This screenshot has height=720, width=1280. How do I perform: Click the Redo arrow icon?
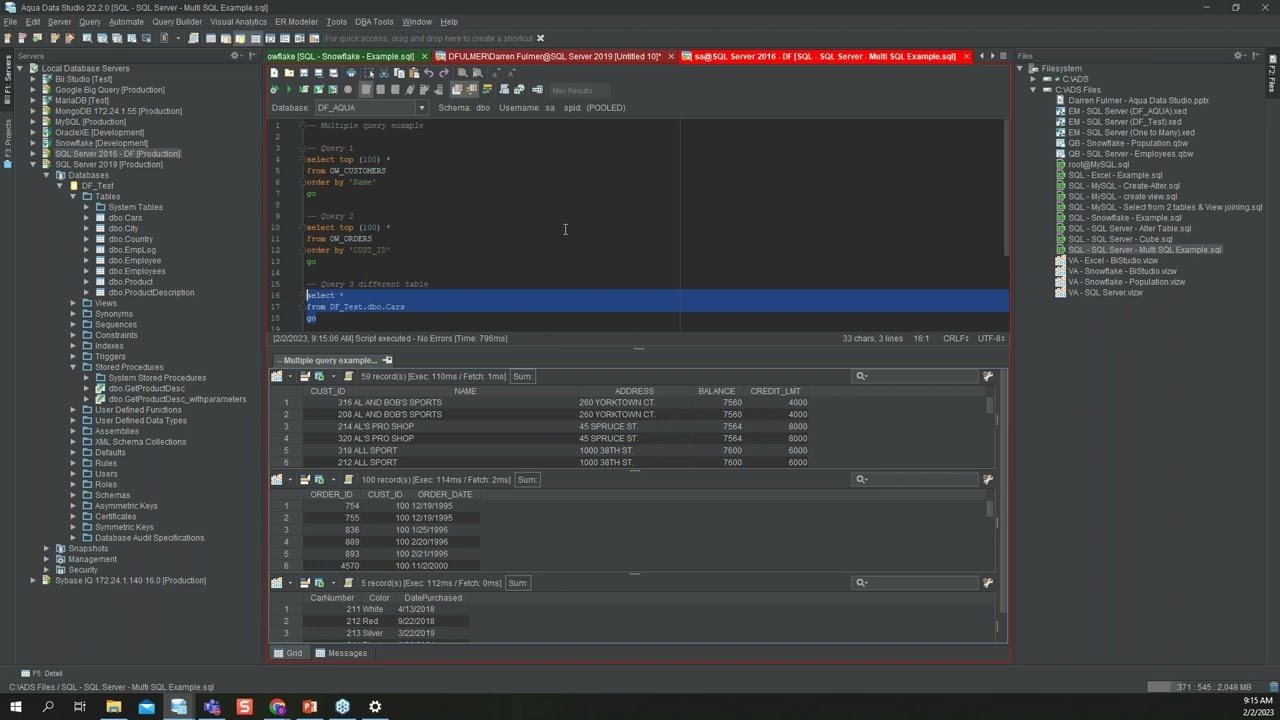coord(444,73)
